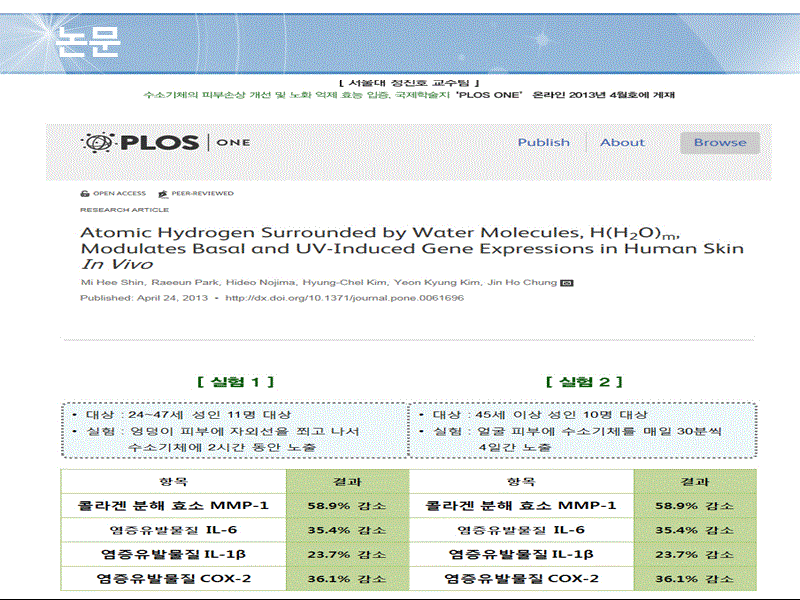
Task: Click envelope icon beside Jin Ho Chung
Action: tap(567, 284)
